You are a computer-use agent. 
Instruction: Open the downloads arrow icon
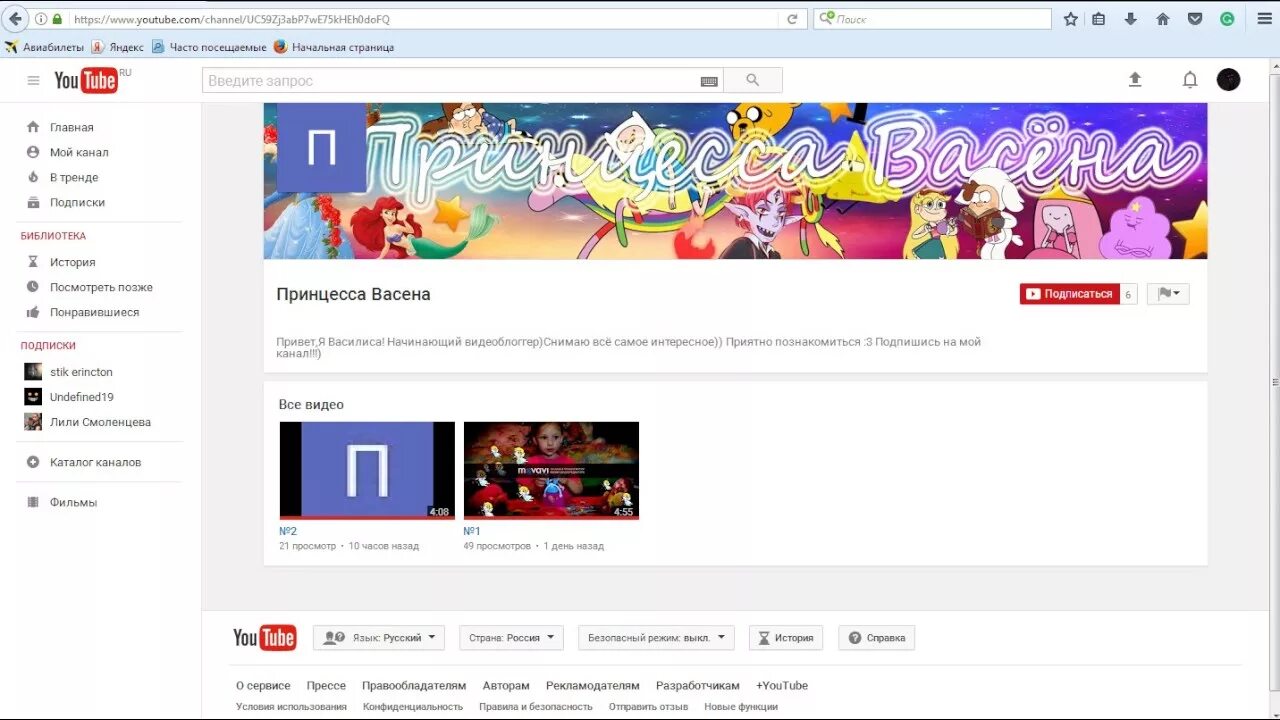pos(1131,19)
